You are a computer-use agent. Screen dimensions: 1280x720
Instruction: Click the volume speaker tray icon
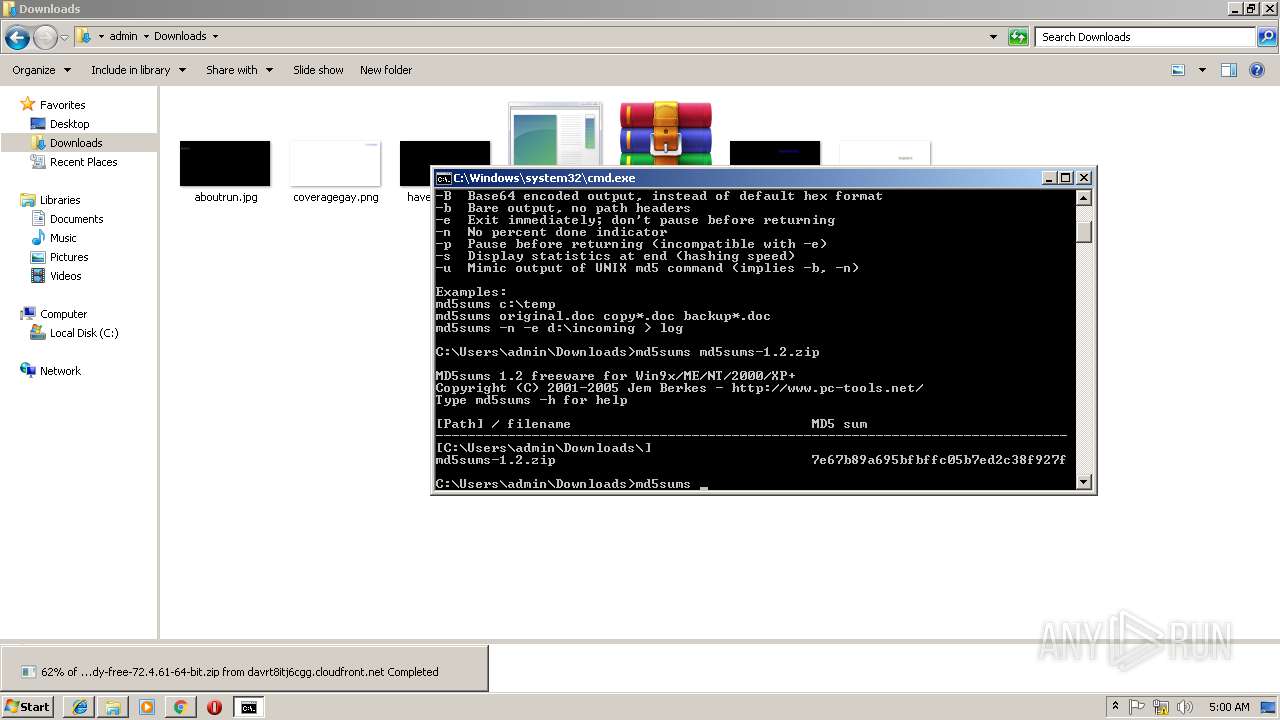(x=1185, y=707)
